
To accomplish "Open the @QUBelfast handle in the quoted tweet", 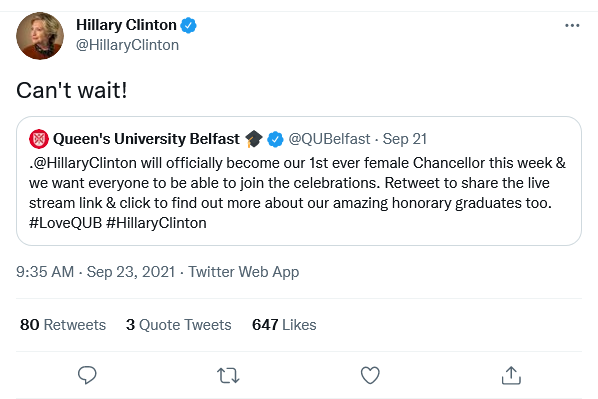I will 329,139.
